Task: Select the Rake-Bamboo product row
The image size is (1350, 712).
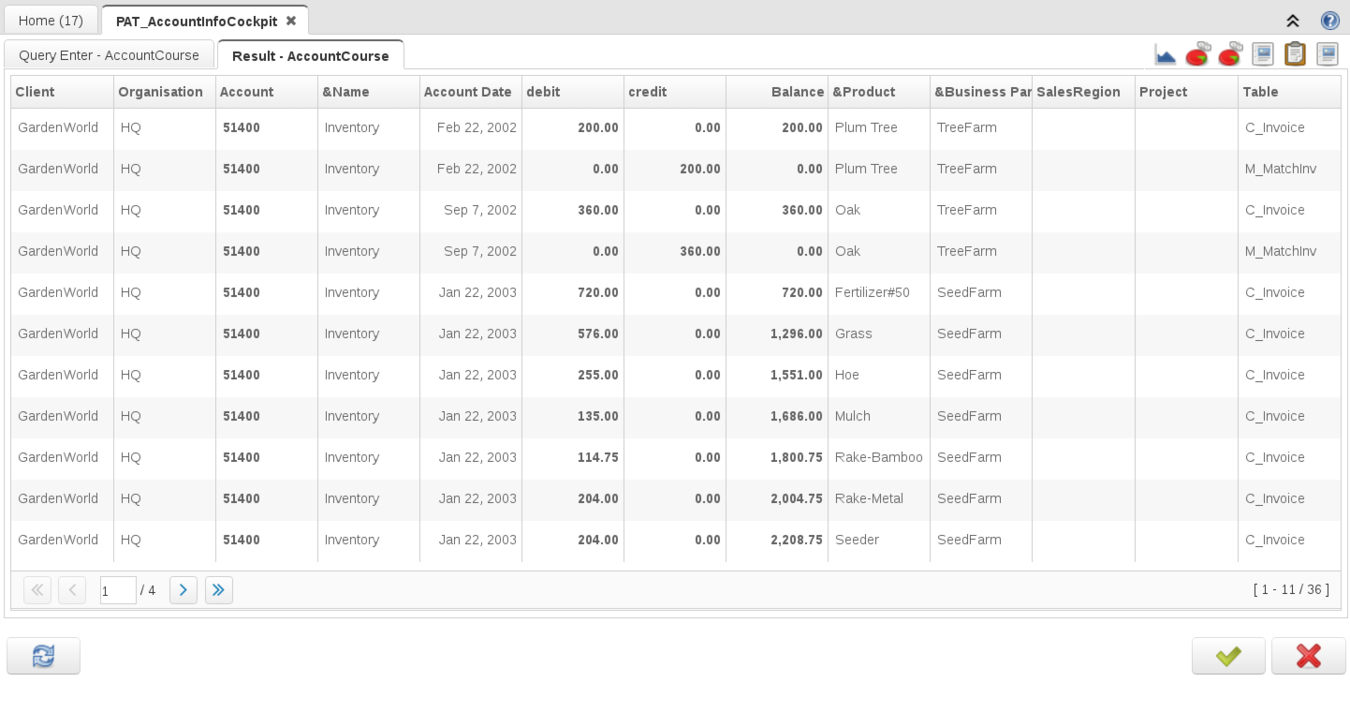Action: [878, 457]
